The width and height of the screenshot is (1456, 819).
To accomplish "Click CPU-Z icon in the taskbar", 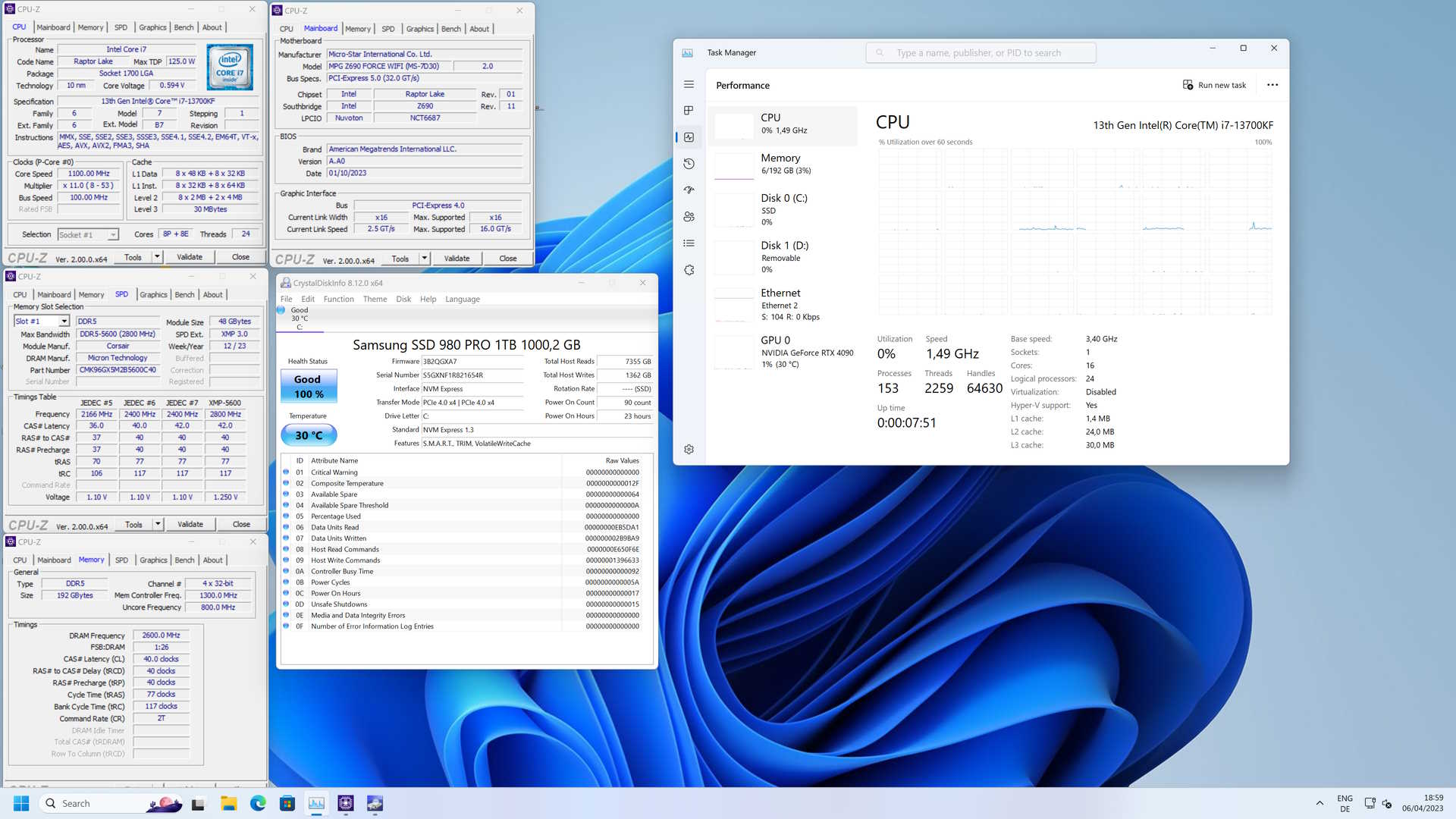I will point(346,803).
